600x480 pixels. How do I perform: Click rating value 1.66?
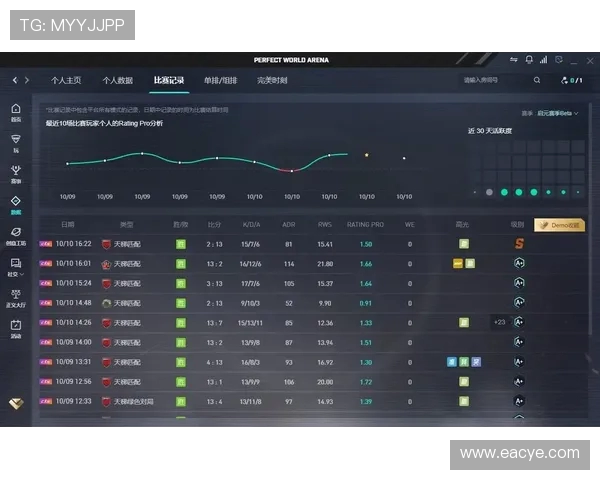tap(366, 264)
